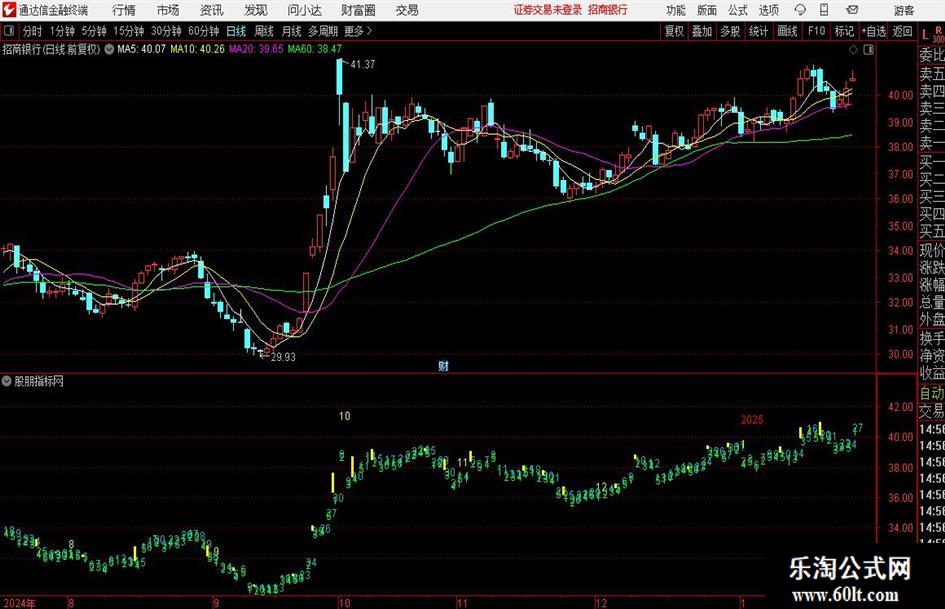Toggle the right panel layout icon
The height and width of the screenshot is (609, 945).
pos(868,50)
